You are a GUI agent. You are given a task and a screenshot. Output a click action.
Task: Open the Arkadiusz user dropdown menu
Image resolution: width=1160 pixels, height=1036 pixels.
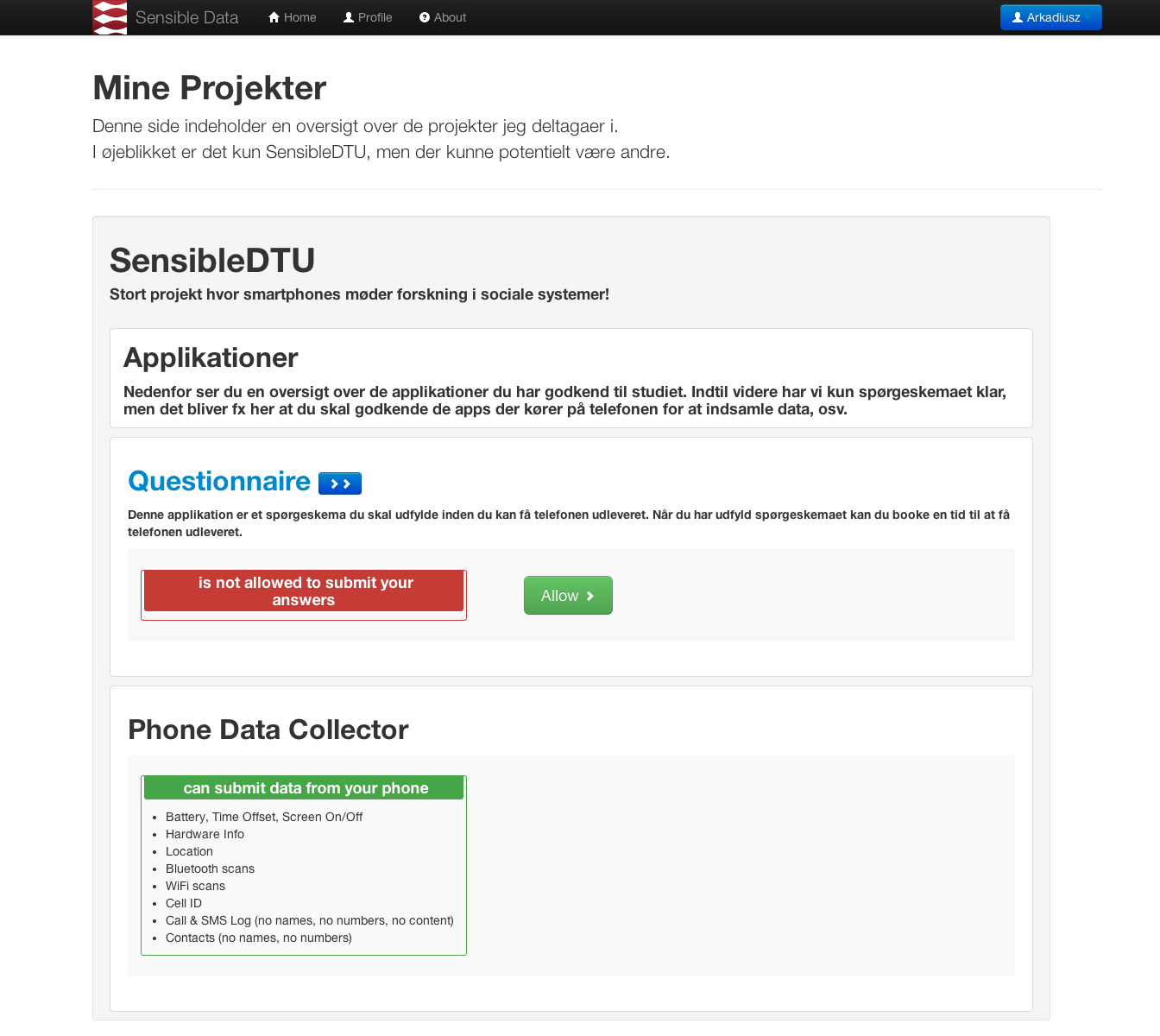pos(1050,17)
